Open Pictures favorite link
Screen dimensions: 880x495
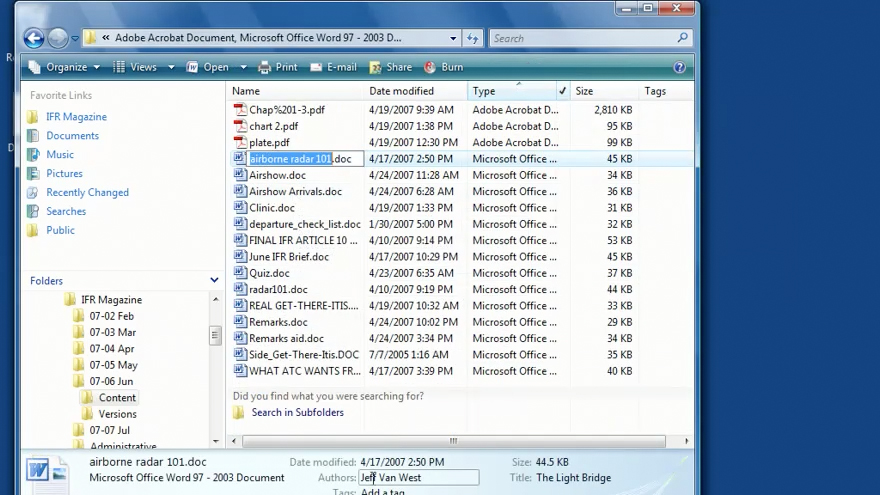click(65, 173)
